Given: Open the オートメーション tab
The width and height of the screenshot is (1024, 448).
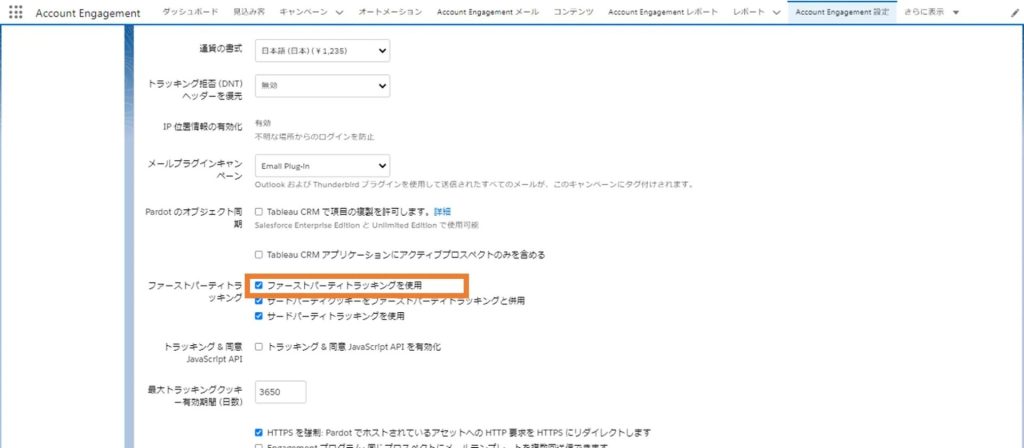Looking at the screenshot, I should click(x=390, y=12).
